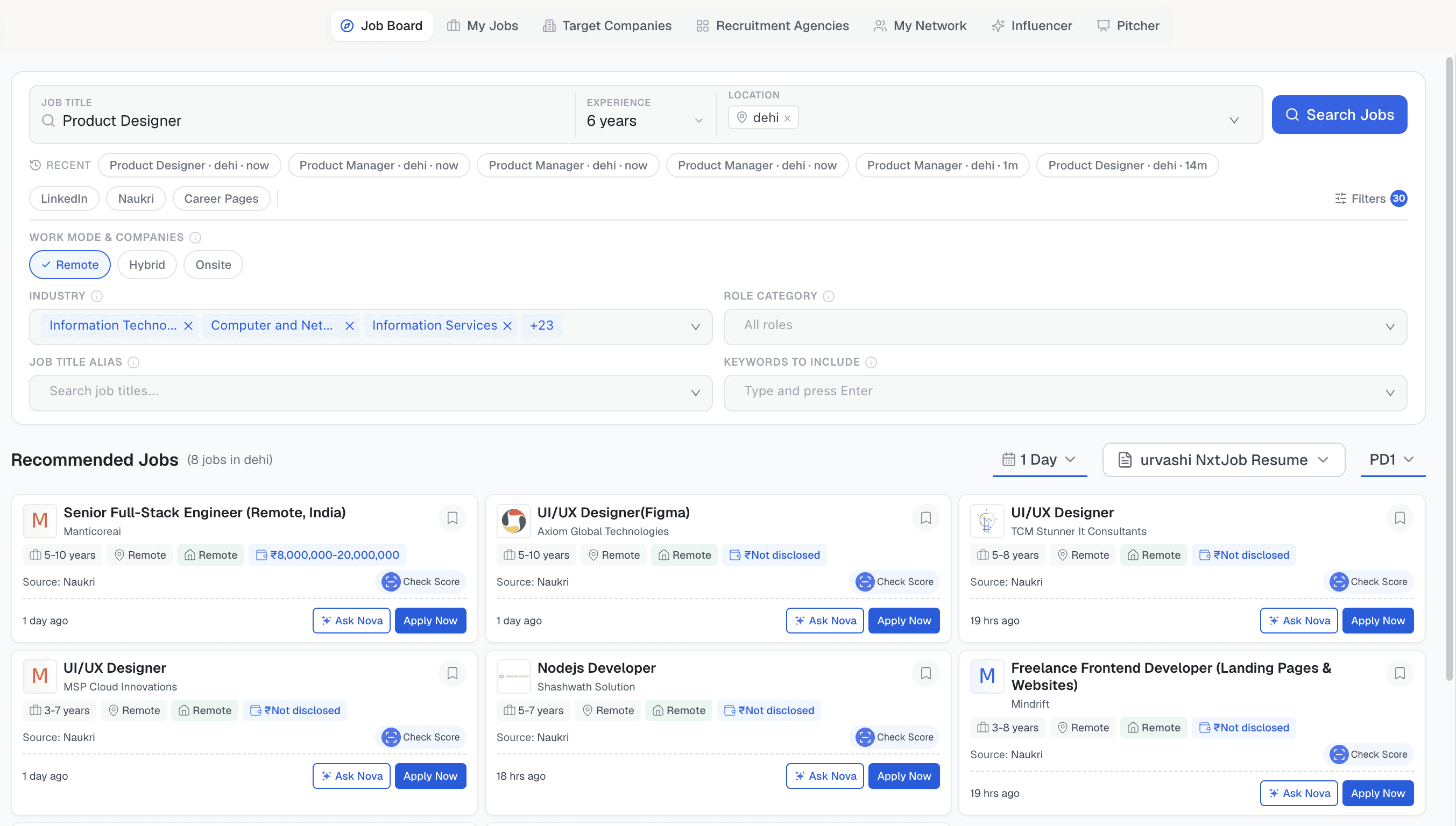Ask Nova about Freelance Frontend Developer
This screenshot has height=826, width=1456.
[1299, 793]
